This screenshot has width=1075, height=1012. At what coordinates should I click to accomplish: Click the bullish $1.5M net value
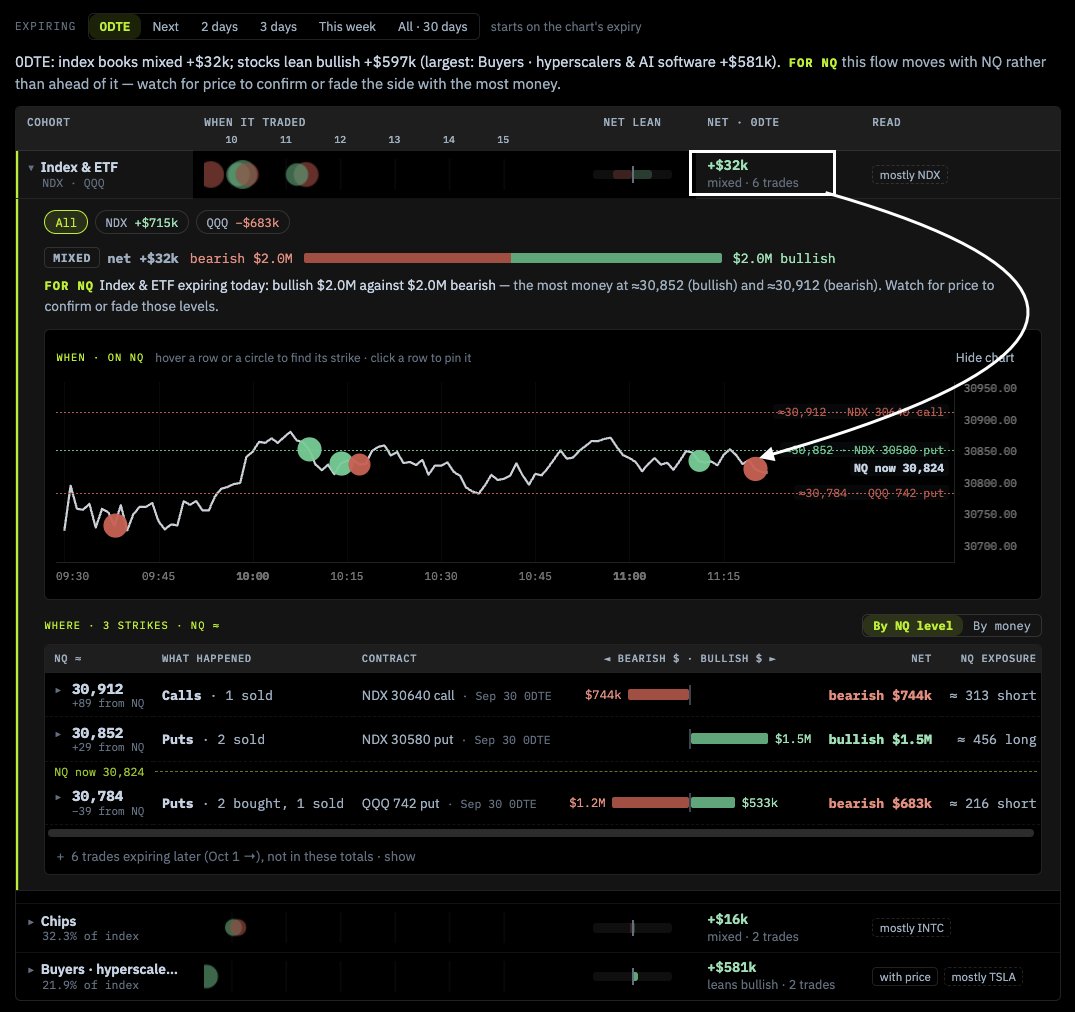click(880, 739)
